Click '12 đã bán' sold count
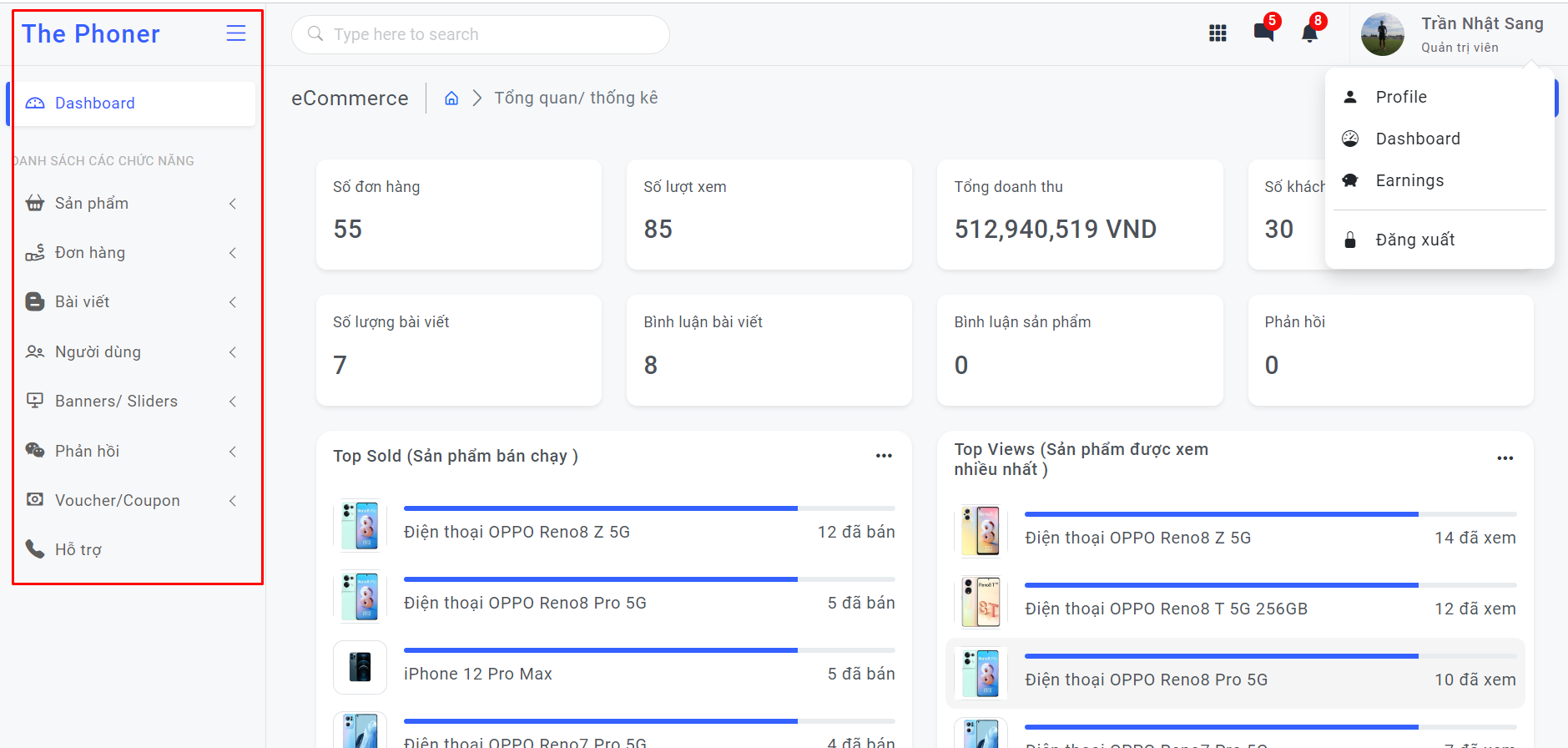The image size is (1568, 748). (856, 532)
